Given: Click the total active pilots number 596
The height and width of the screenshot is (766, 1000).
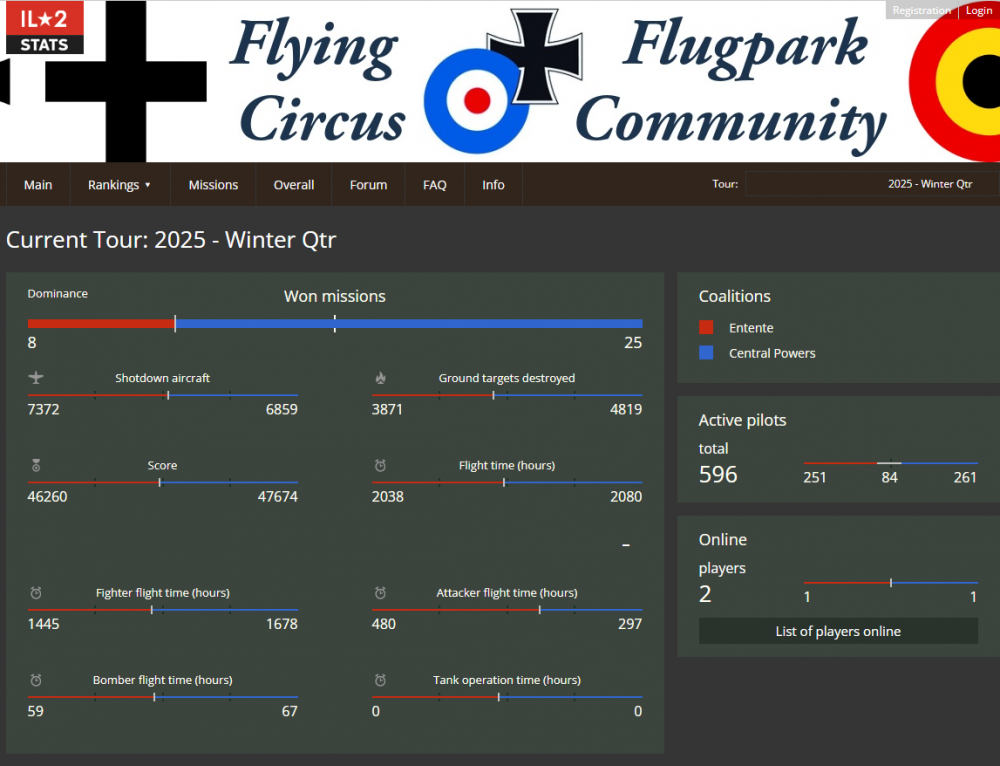Looking at the screenshot, I should (x=718, y=475).
